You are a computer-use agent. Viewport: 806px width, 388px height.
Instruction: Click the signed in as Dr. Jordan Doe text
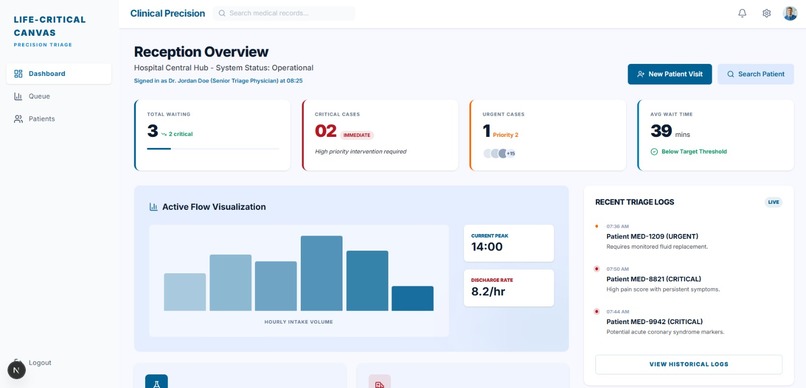click(218, 81)
